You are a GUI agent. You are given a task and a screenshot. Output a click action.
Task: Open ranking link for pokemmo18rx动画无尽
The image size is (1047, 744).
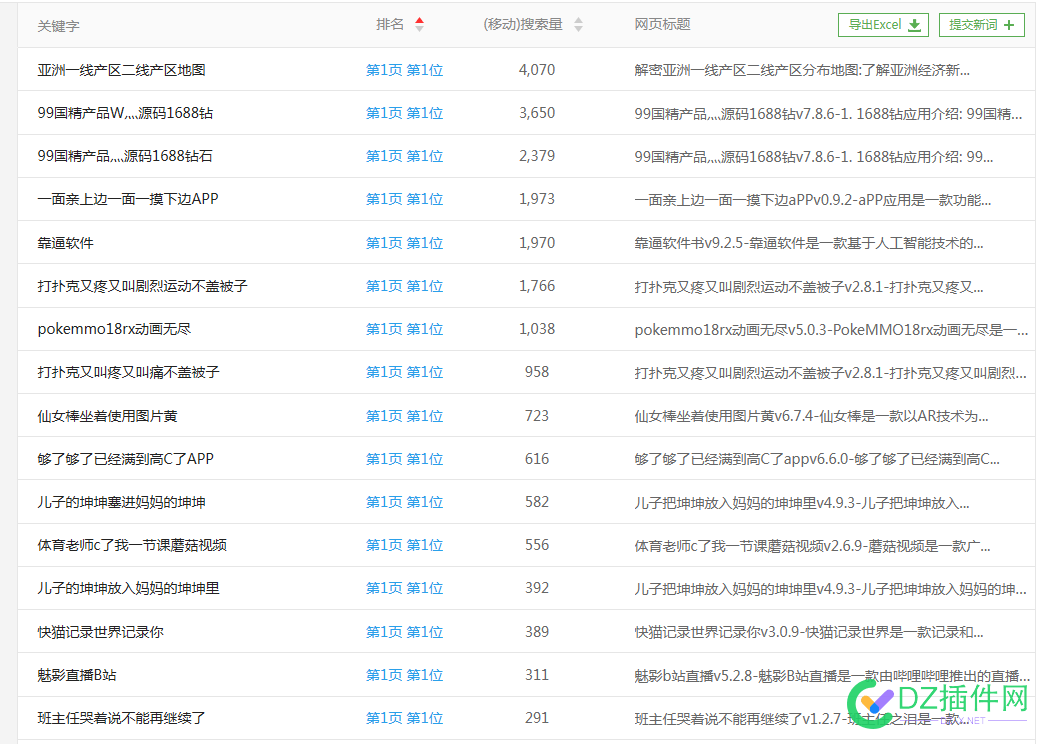[404, 329]
